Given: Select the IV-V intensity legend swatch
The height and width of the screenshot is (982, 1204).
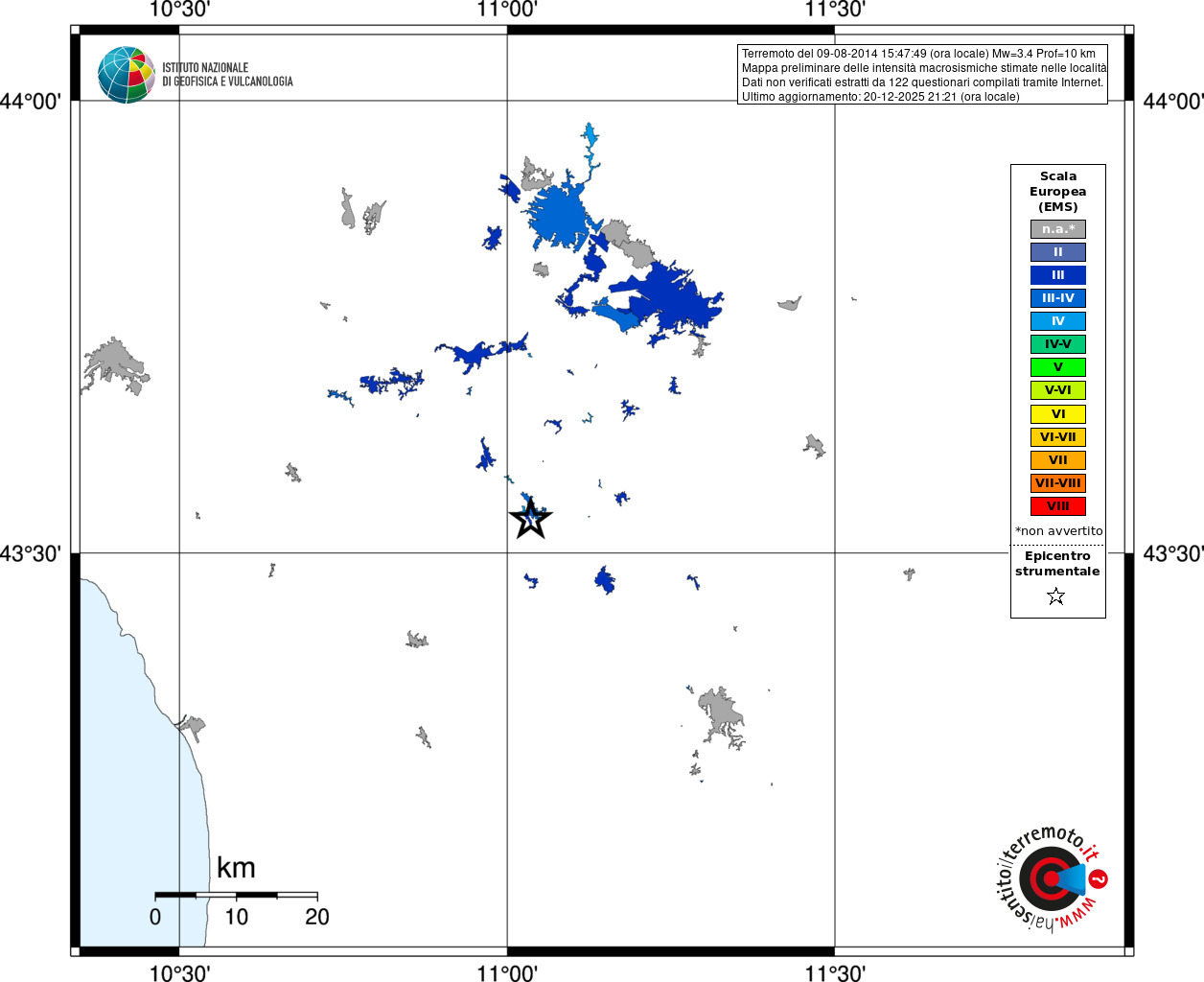Looking at the screenshot, I should click(x=1058, y=344).
